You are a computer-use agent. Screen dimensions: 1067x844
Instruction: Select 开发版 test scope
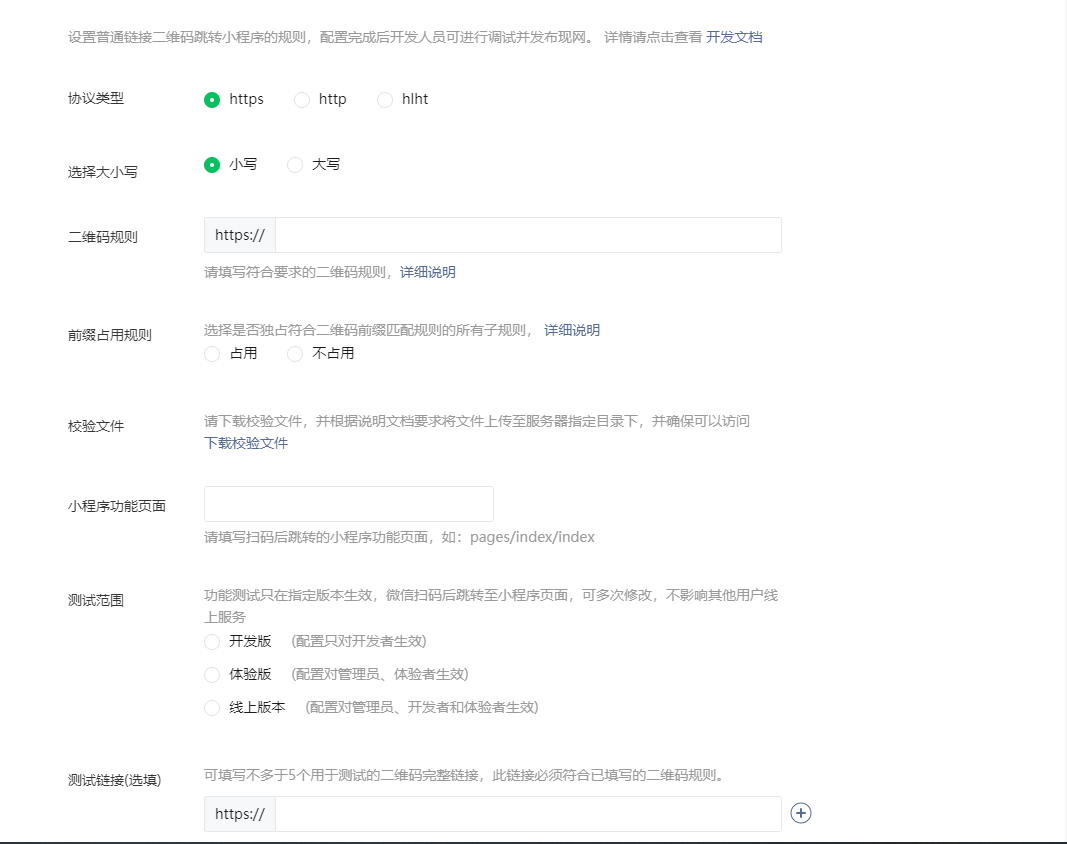point(212,642)
